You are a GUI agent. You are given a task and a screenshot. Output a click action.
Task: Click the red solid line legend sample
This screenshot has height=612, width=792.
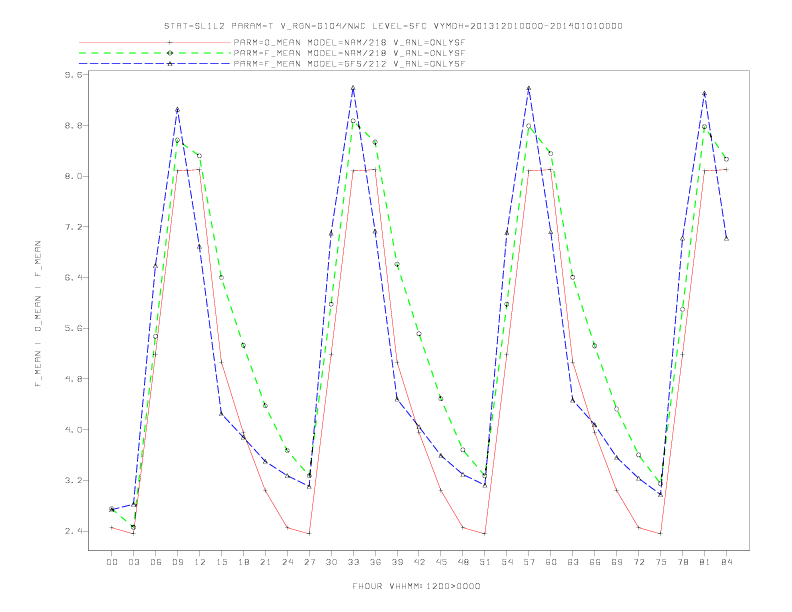pos(155,42)
